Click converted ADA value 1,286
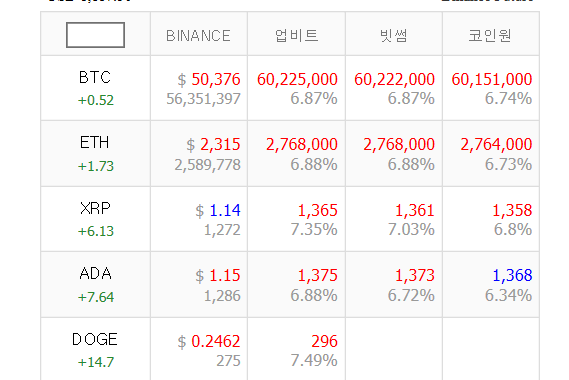 click(222, 296)
